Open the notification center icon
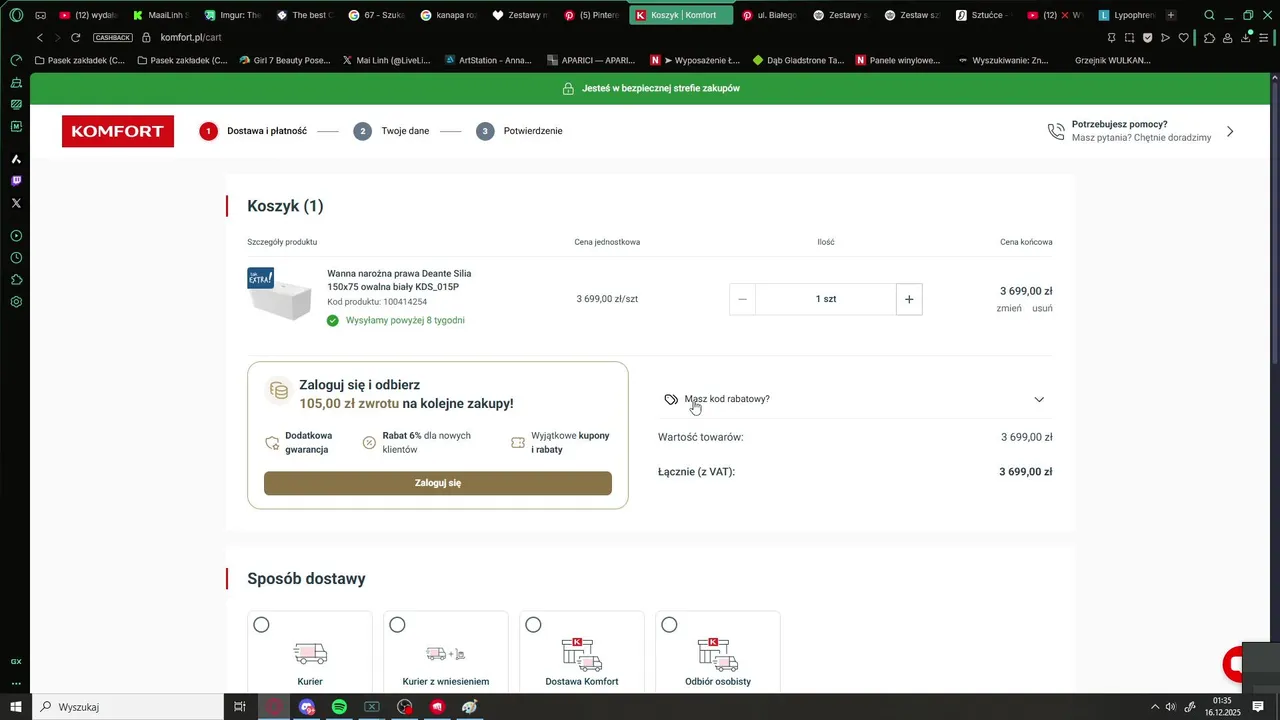Screen dimensions: 1280x720 tap(1258, 707)
